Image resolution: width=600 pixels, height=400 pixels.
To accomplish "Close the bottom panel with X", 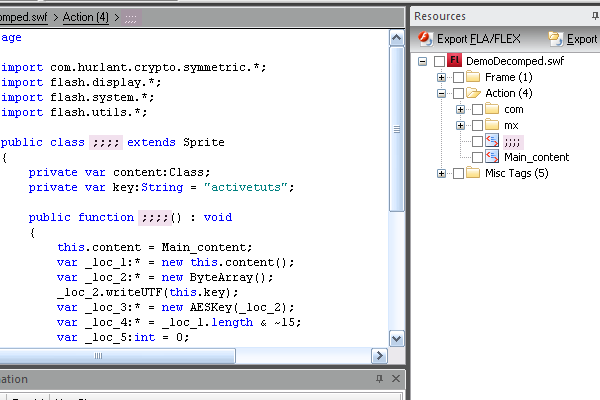I will coord(396,379).
